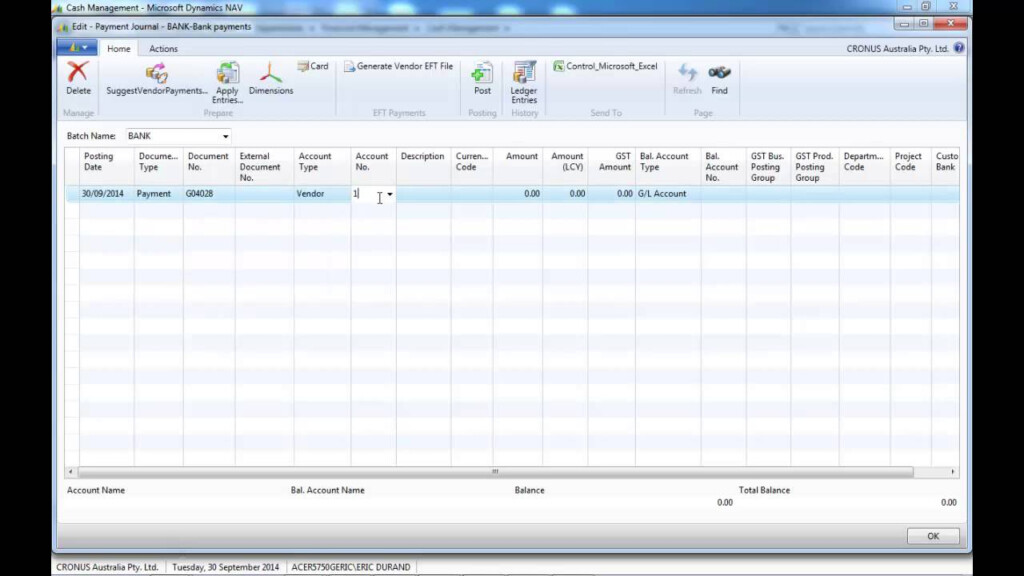Image resolution: width=1024 pixels, height=576 pixels.
Task: Send to Control_Microsoft_Excel
Action: click(605, 66)
